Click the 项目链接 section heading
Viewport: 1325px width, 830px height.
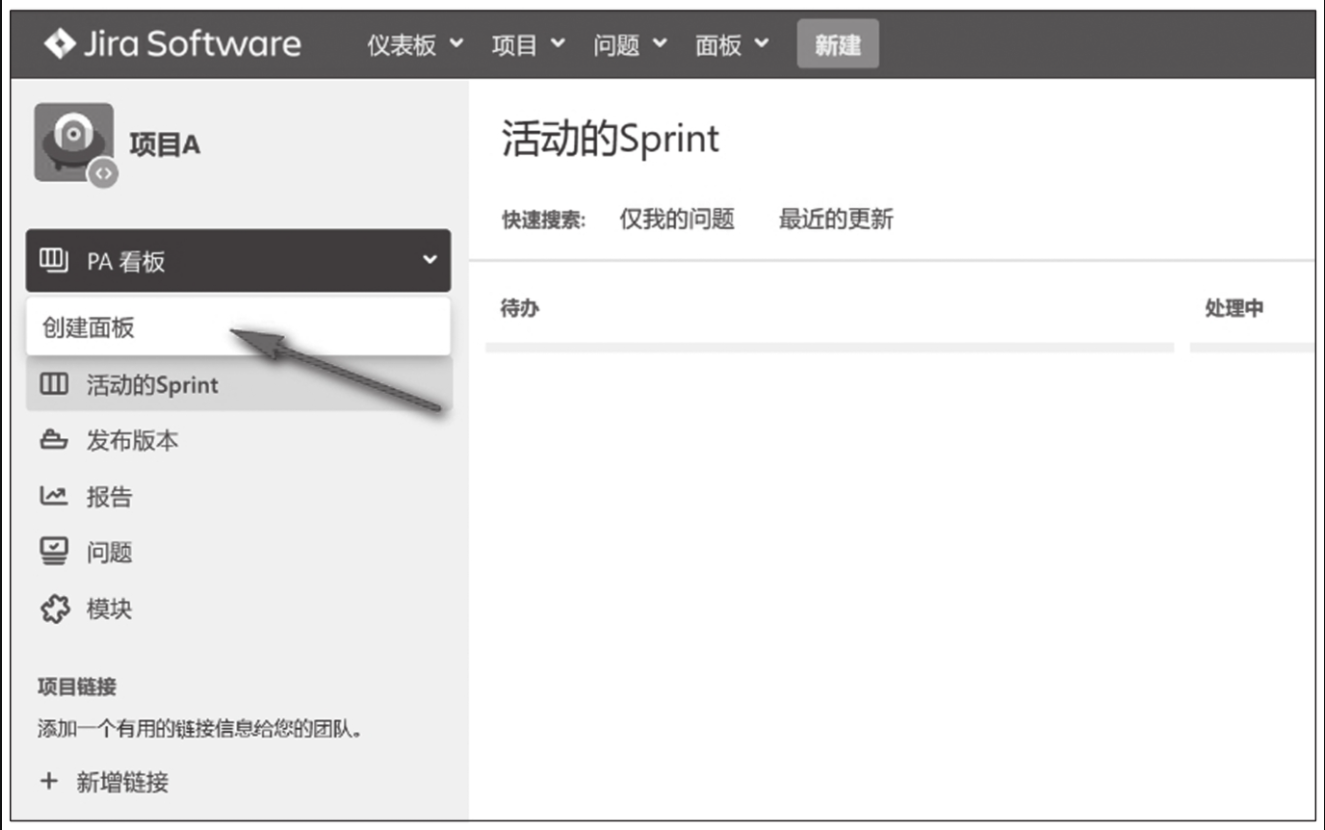tap(77, 687)
